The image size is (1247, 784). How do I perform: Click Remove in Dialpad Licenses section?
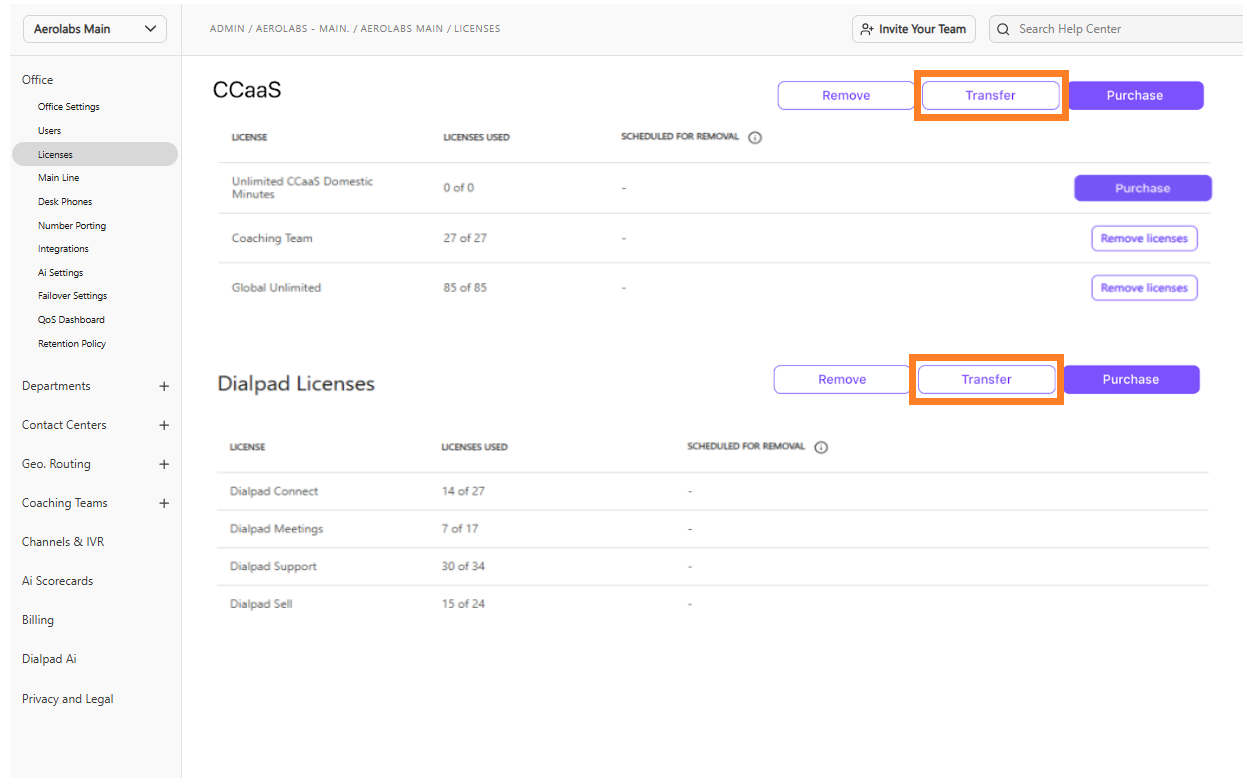click(x=842, y=379)
